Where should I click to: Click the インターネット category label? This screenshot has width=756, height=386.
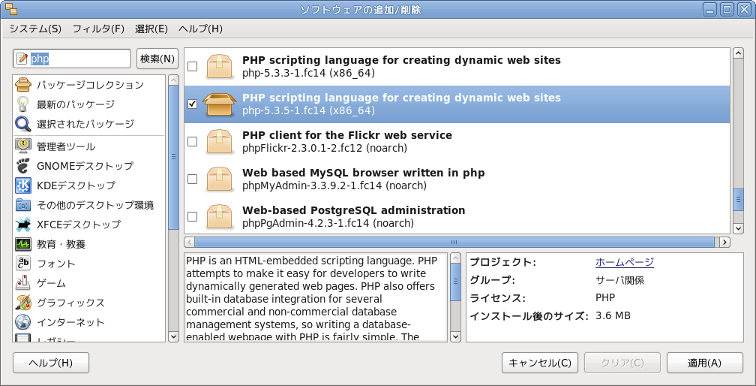click(70, 322)
